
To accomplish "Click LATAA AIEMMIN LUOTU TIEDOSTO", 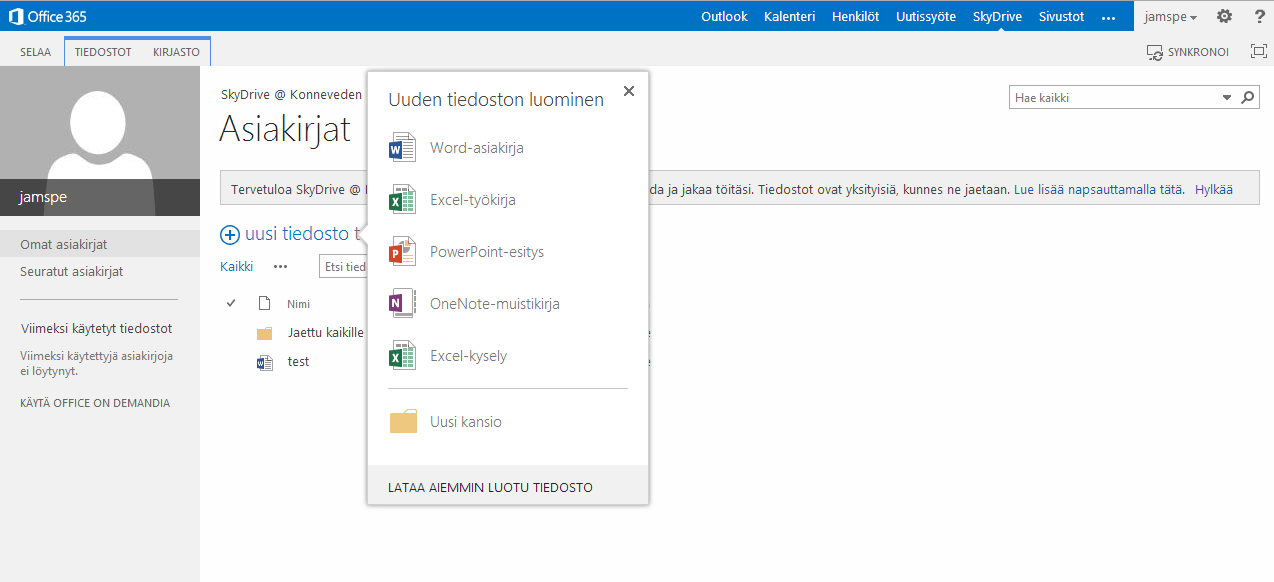I will 490,488.
